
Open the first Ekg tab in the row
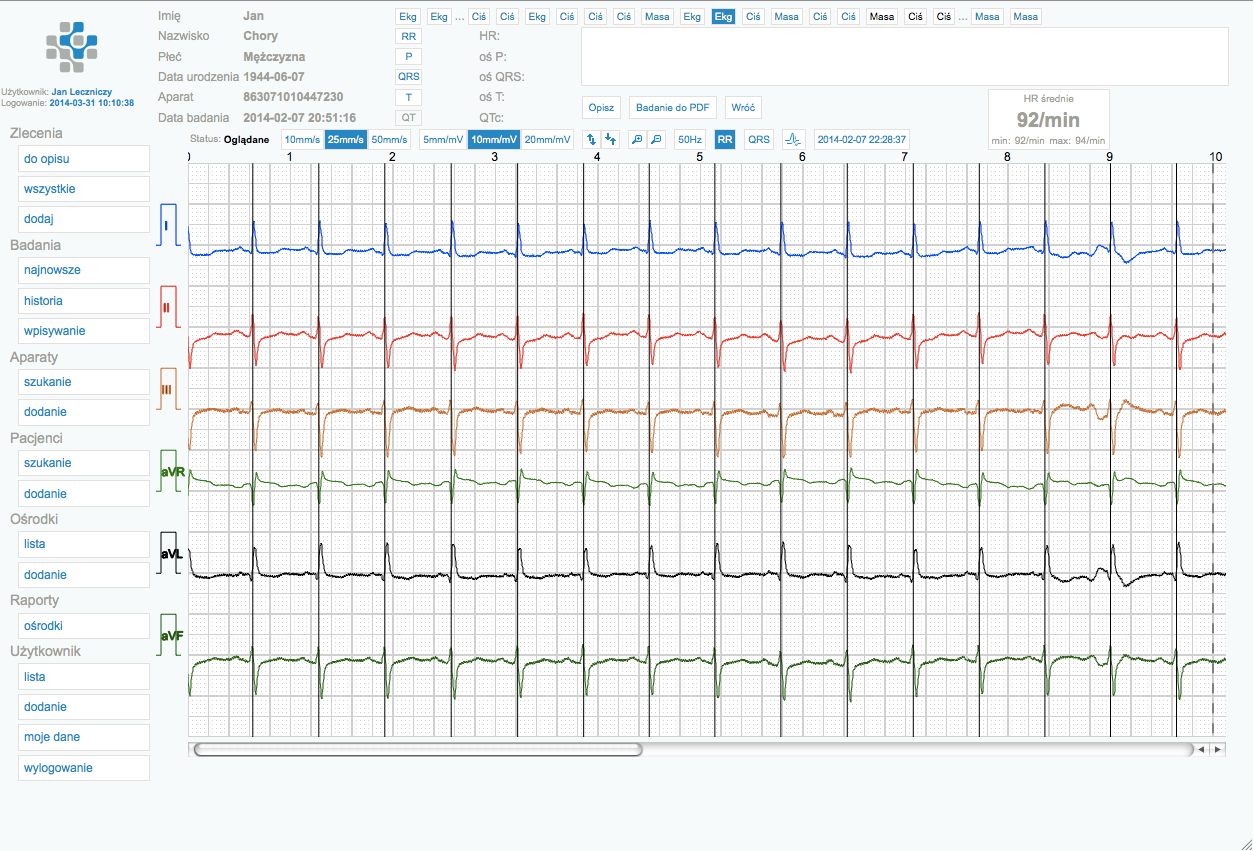(408, 17)
